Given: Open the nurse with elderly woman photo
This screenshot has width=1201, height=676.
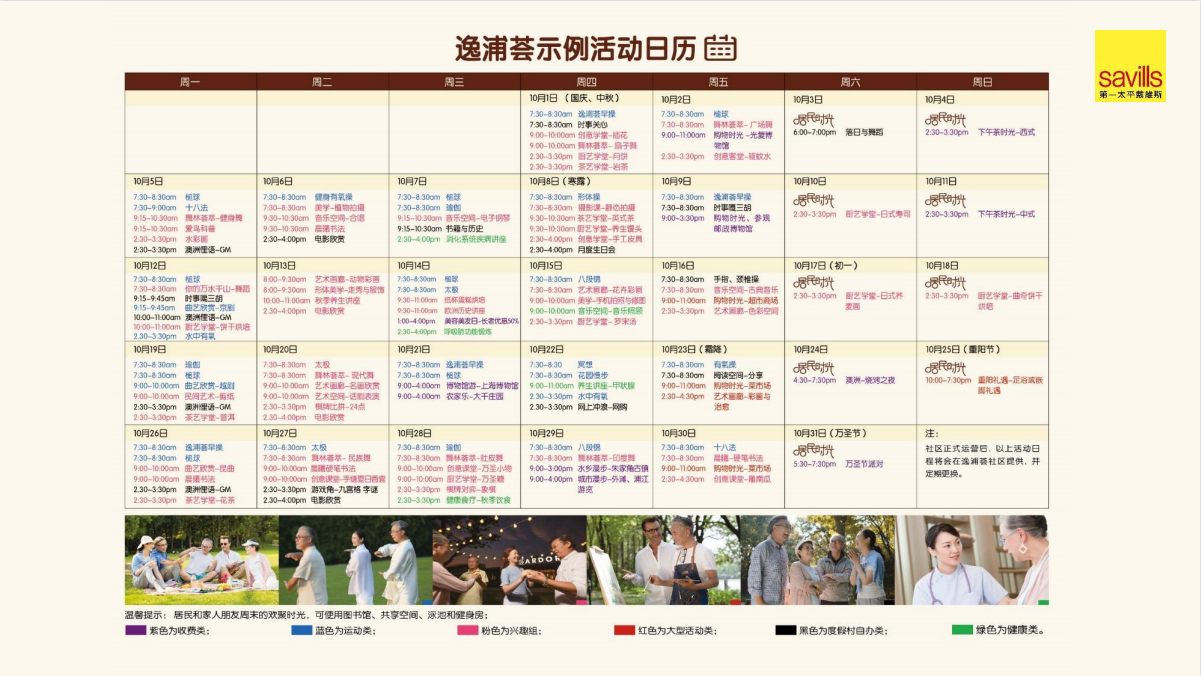Looking at the screenshot, I should tap(971, 560).
